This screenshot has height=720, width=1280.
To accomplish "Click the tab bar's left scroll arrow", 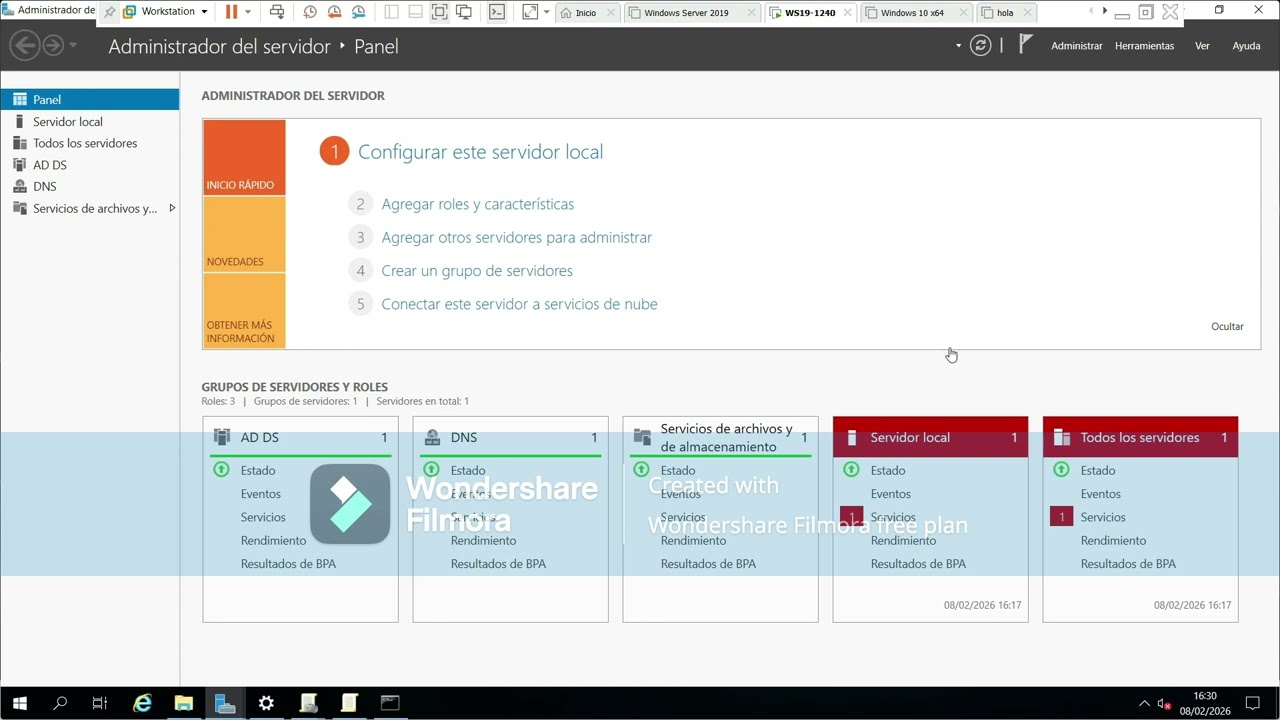I will click(x=1092, y=12).
